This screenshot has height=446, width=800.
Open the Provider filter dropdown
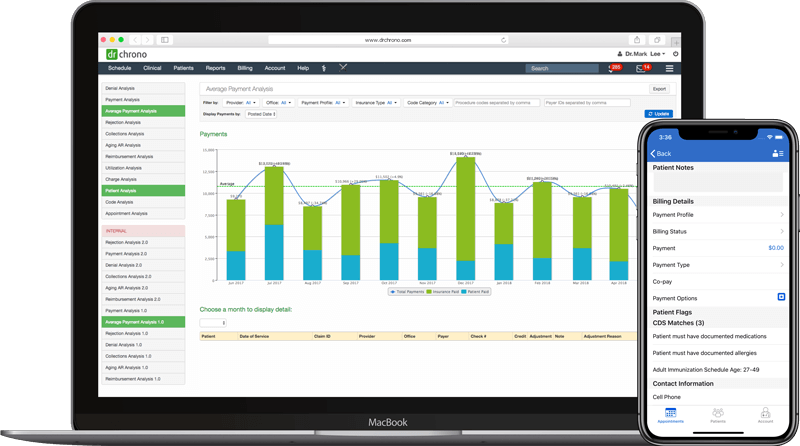pos(241,103)
